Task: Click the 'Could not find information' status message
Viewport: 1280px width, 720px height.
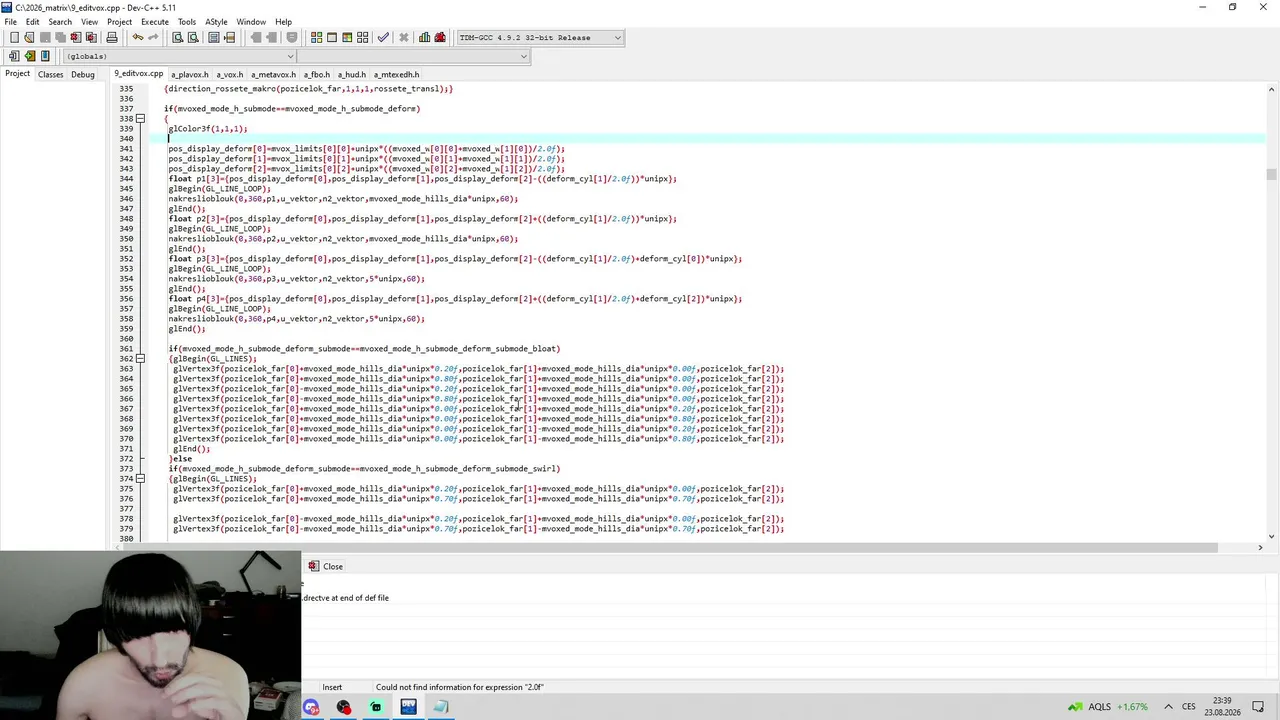Action: 460,687
